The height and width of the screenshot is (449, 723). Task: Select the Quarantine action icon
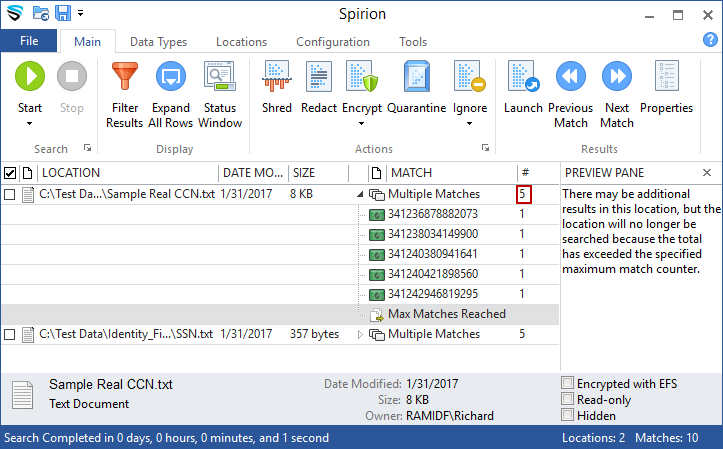[416, 78]
